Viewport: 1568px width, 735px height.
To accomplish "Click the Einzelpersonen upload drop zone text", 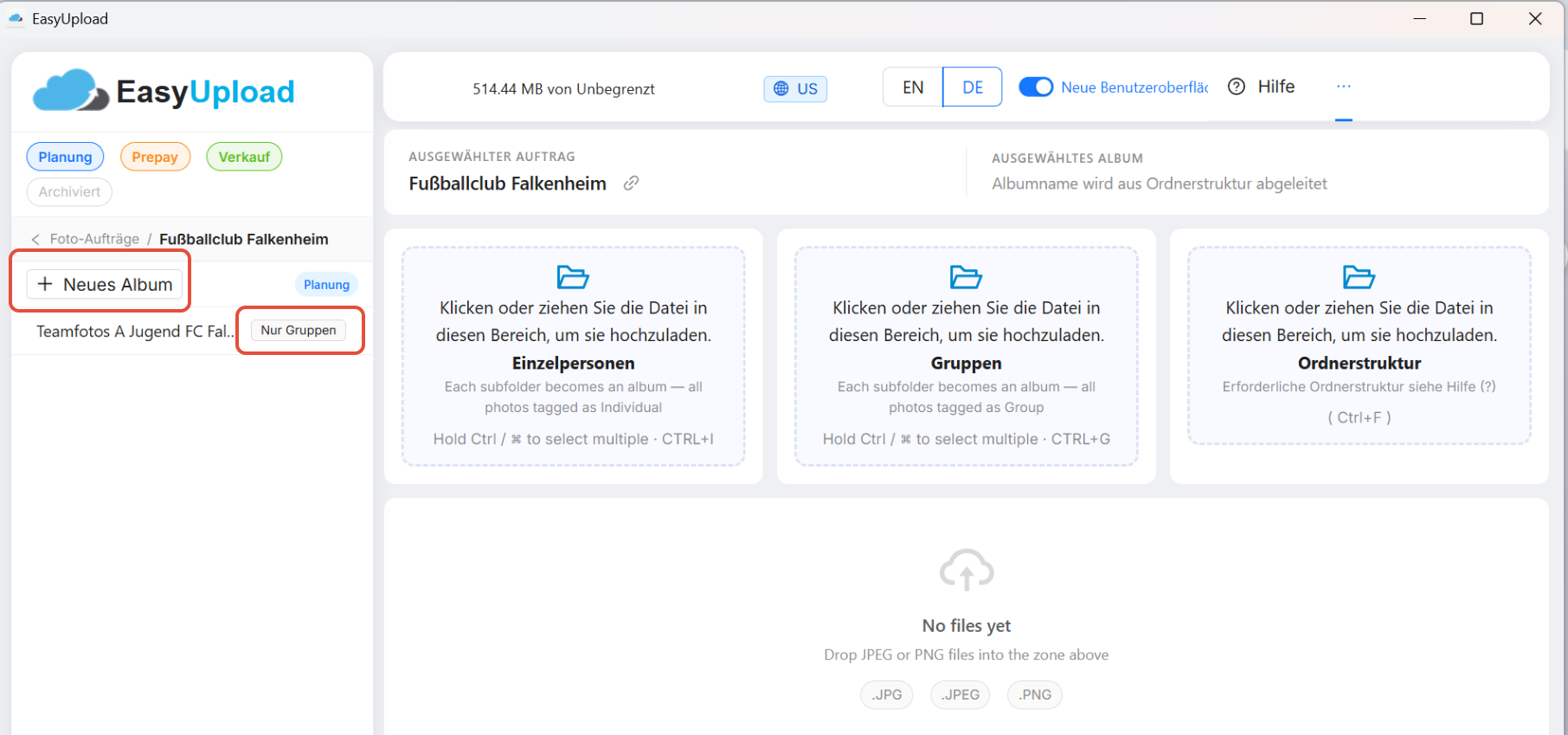I will click(x=573, y=363).
